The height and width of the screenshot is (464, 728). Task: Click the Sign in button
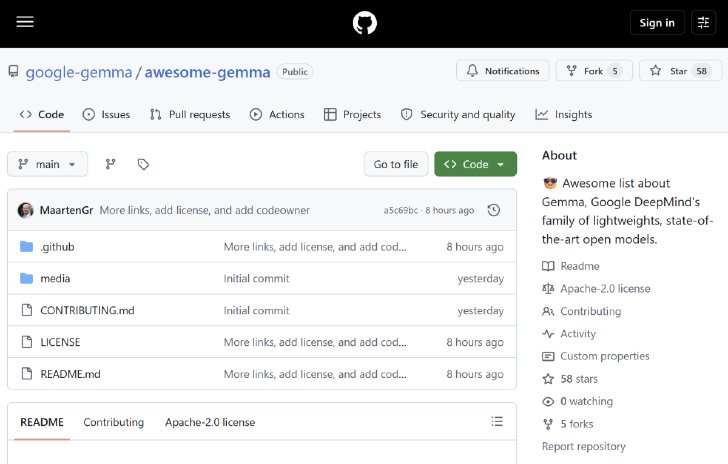coord(657,22)
